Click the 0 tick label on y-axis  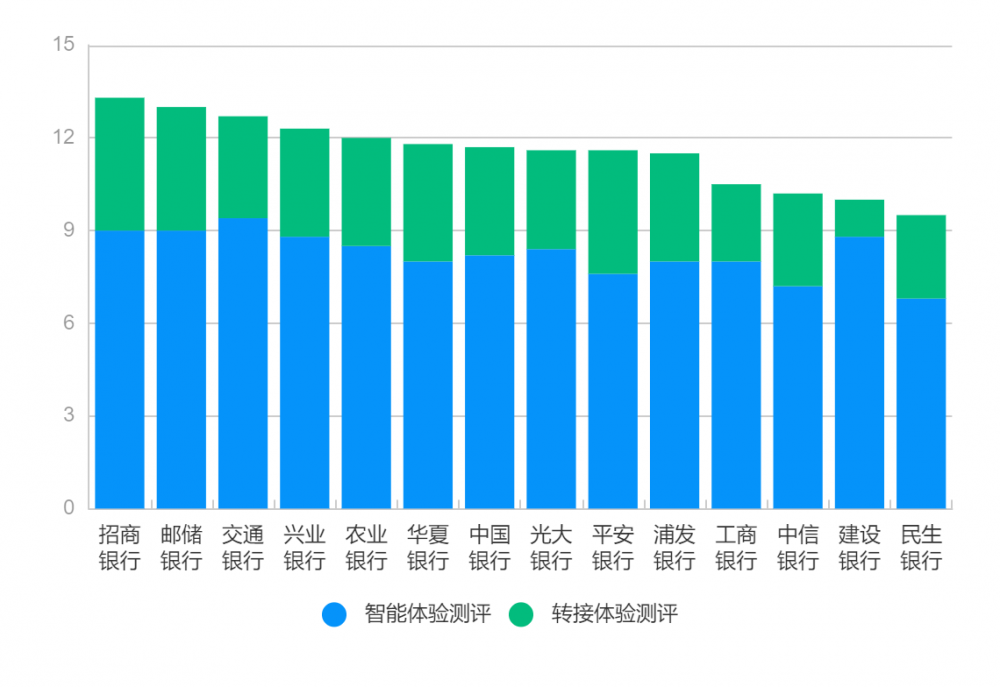pyautogui.click(x=69, y=508)
